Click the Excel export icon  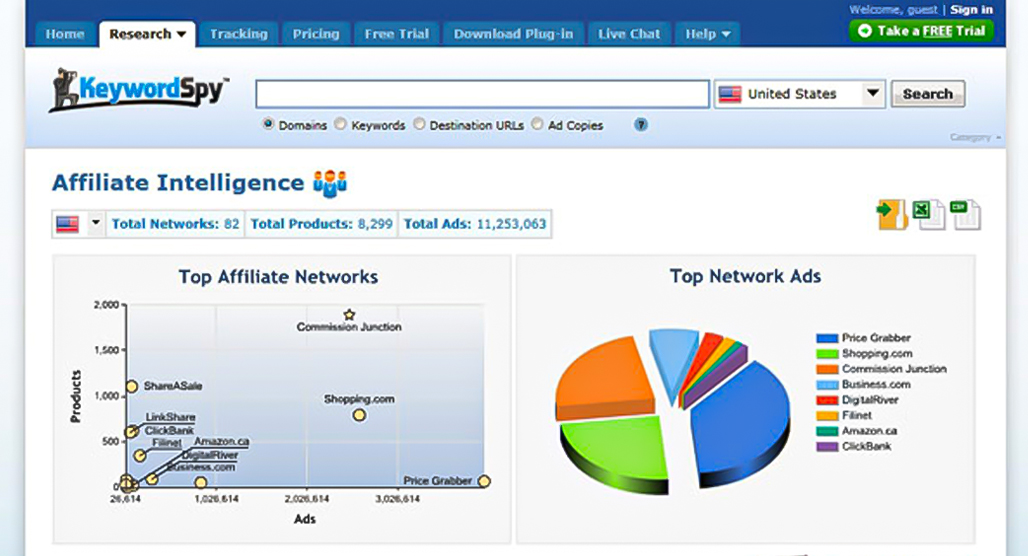tap(930, 214)
